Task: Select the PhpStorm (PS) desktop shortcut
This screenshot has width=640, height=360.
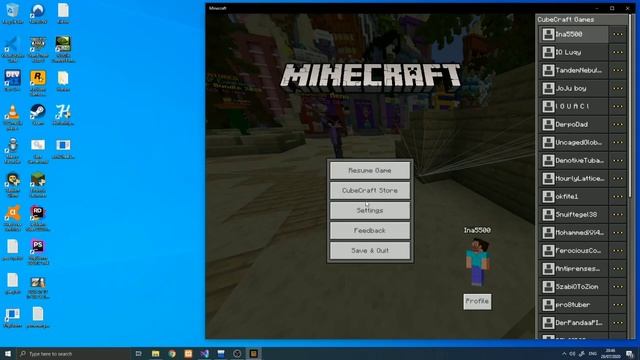Action: [x=38, y=252]
